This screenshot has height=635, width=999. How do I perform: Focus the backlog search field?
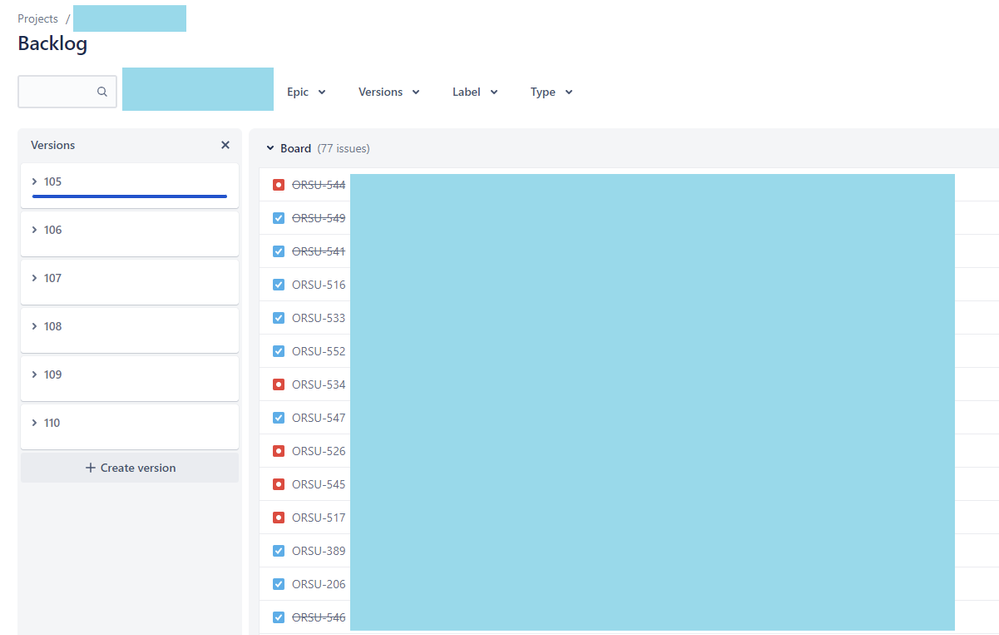67,92
